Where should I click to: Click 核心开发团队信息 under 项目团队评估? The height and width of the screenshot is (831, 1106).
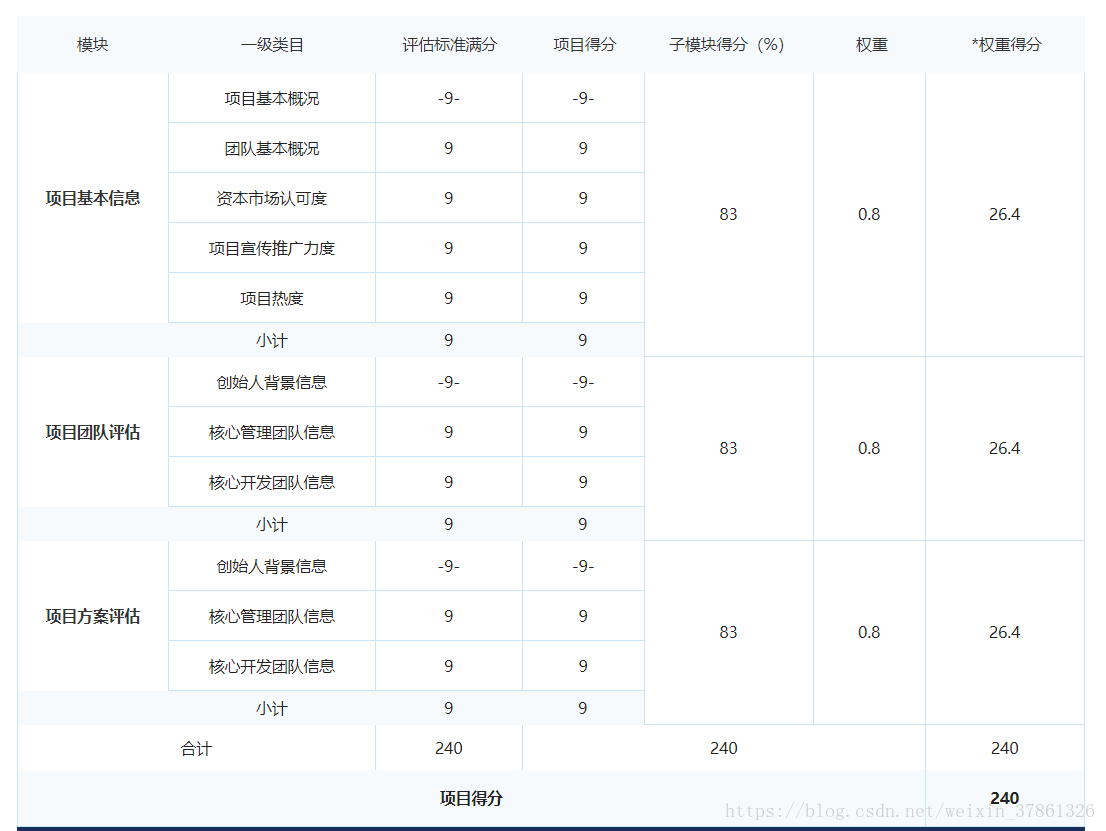[272, 483]
